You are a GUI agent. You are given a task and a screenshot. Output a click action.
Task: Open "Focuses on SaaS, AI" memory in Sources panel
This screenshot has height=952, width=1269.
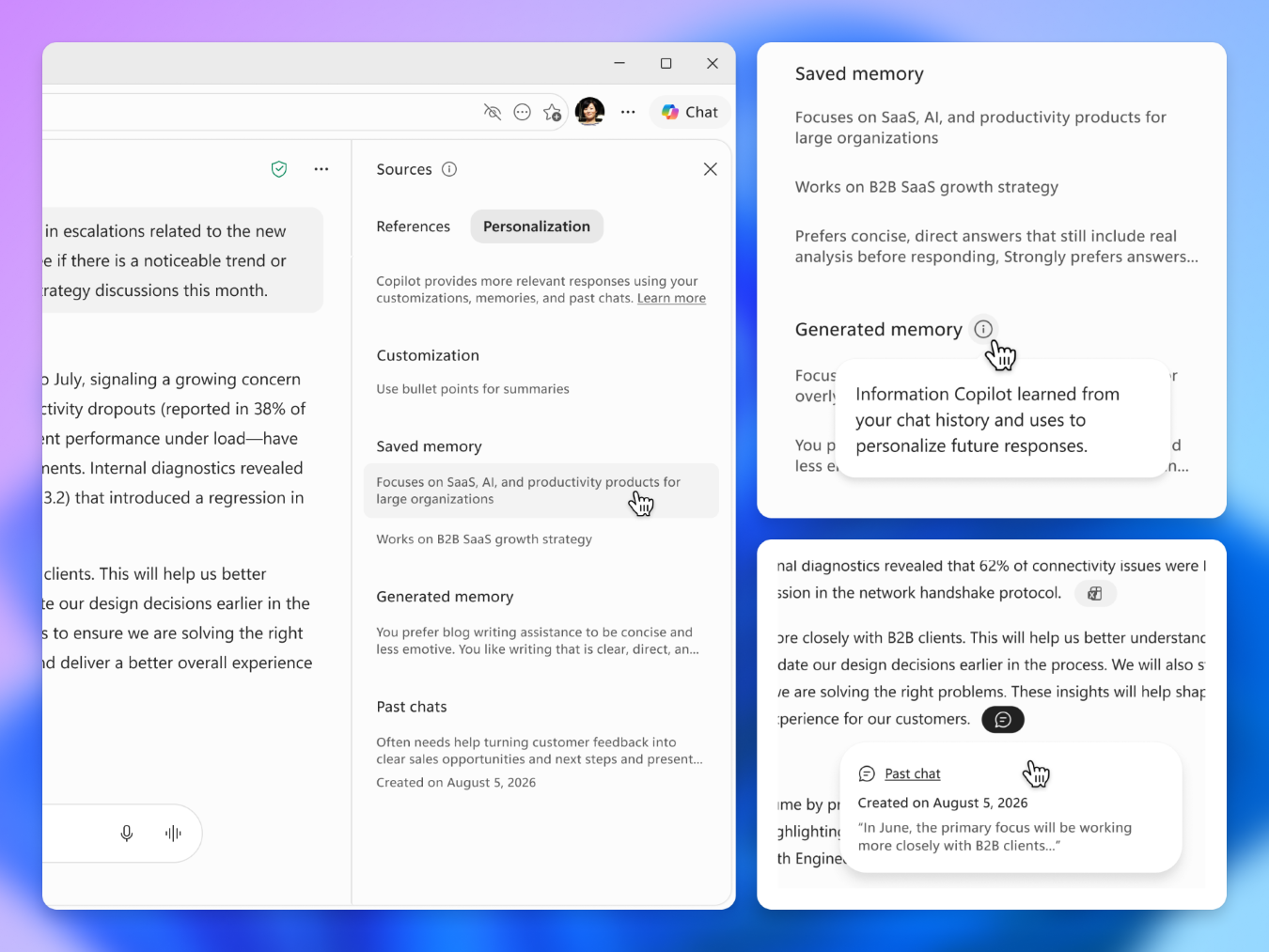tap(541, 491)
